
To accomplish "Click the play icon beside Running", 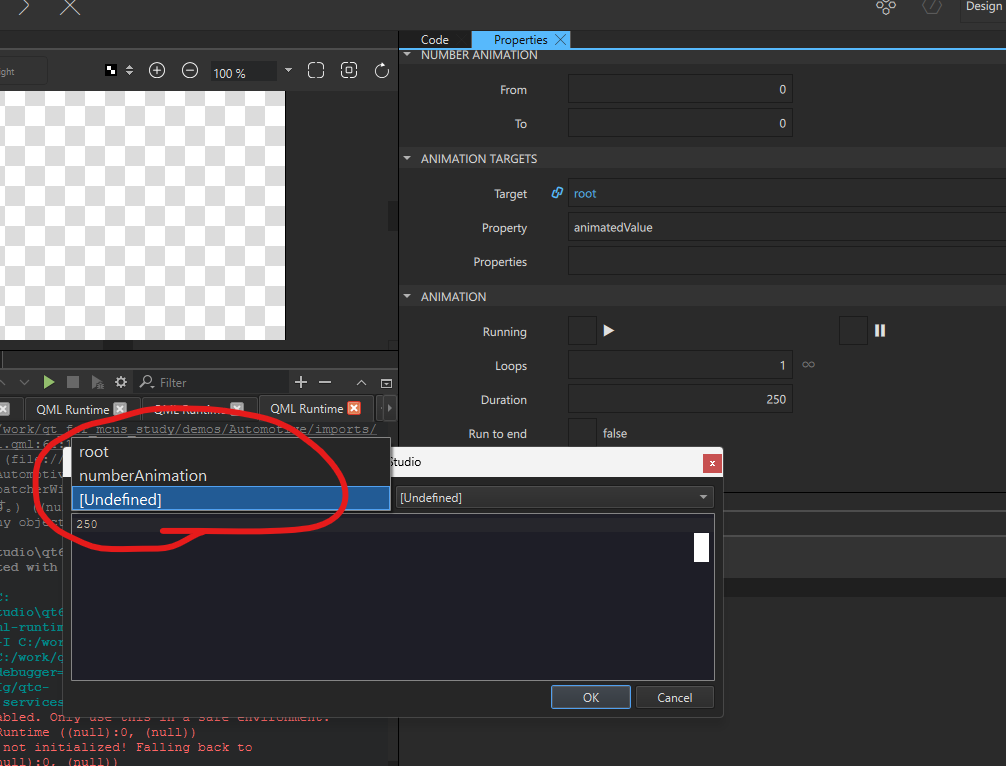I will [609, 330].
